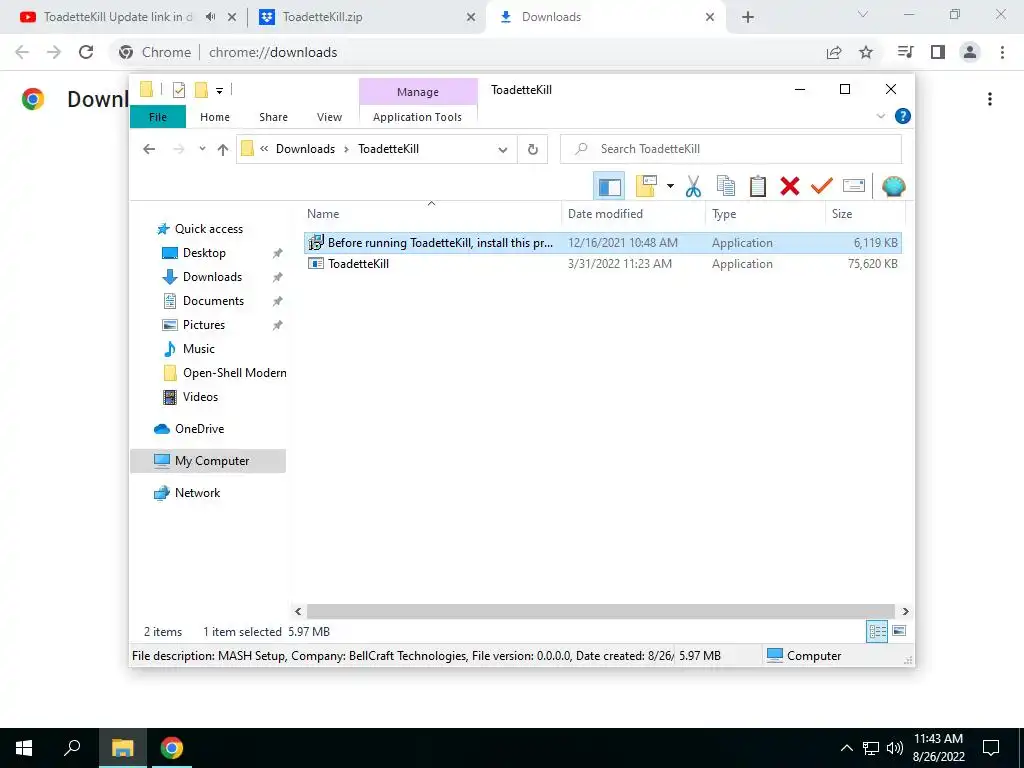Click the horizontal scrollbar in file list
Screen dimensions: 1024x768
click(x=601, y=612)
